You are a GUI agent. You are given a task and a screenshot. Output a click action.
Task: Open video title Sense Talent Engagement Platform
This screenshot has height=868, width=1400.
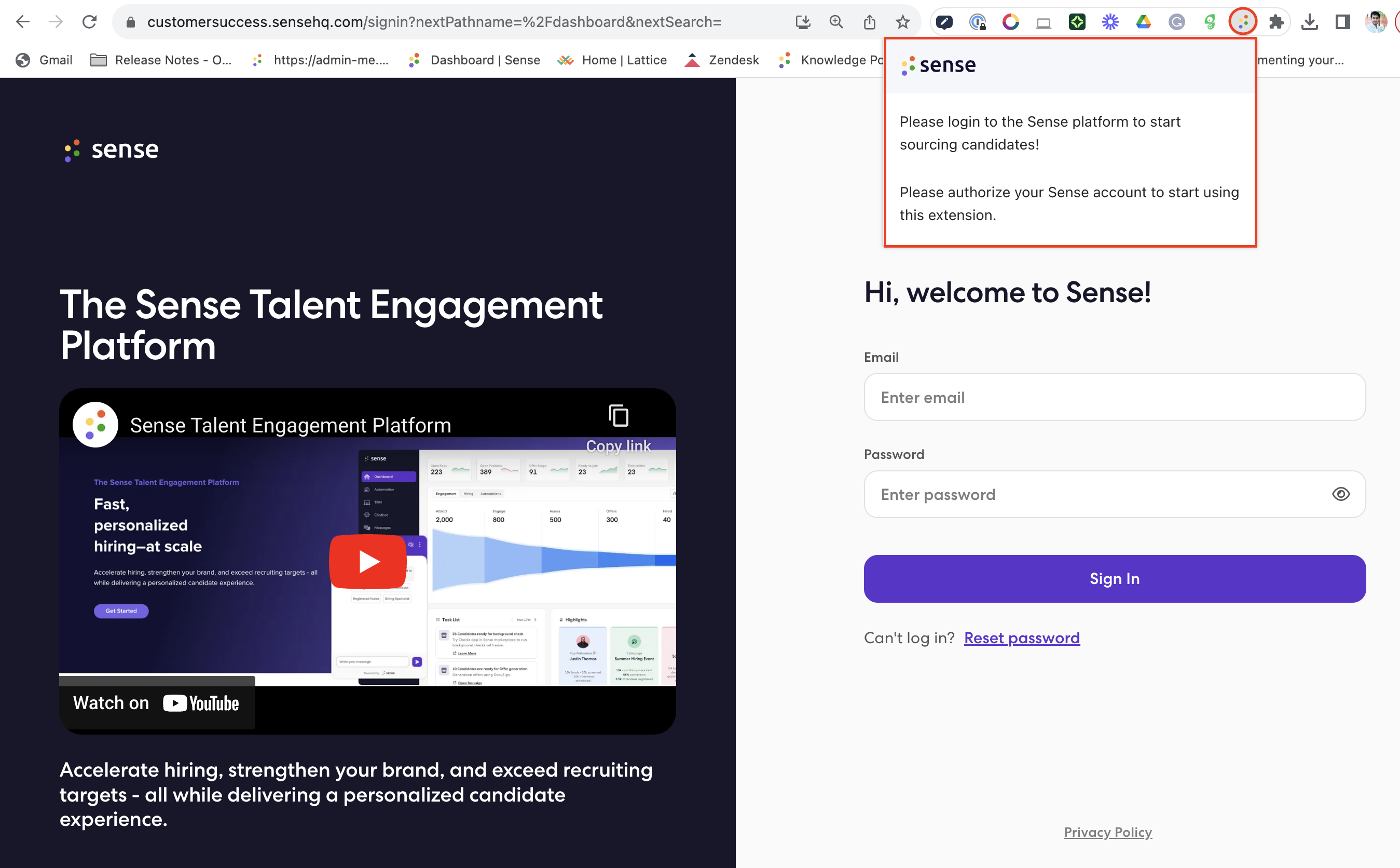click(x=291, y=425)
